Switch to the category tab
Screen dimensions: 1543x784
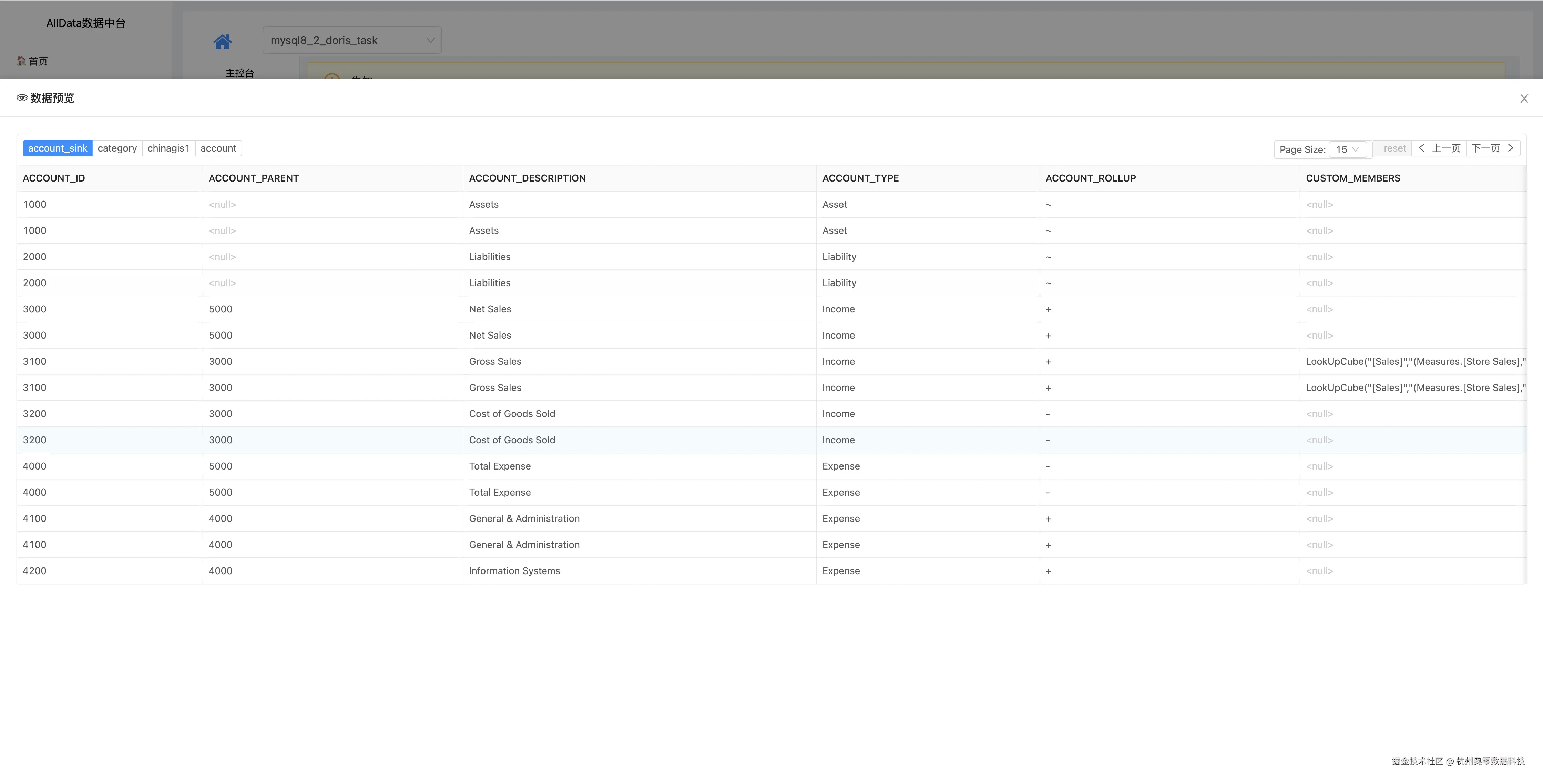pos(117,148)
